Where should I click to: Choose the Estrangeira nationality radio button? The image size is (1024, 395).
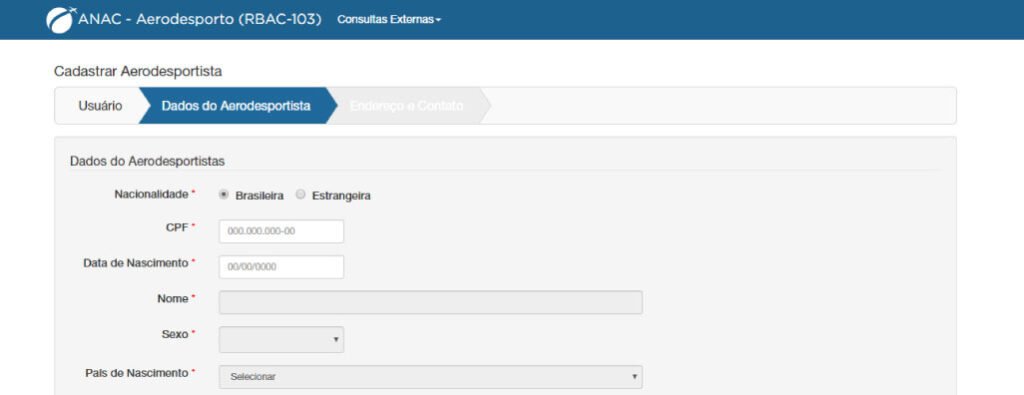[300, 195]
